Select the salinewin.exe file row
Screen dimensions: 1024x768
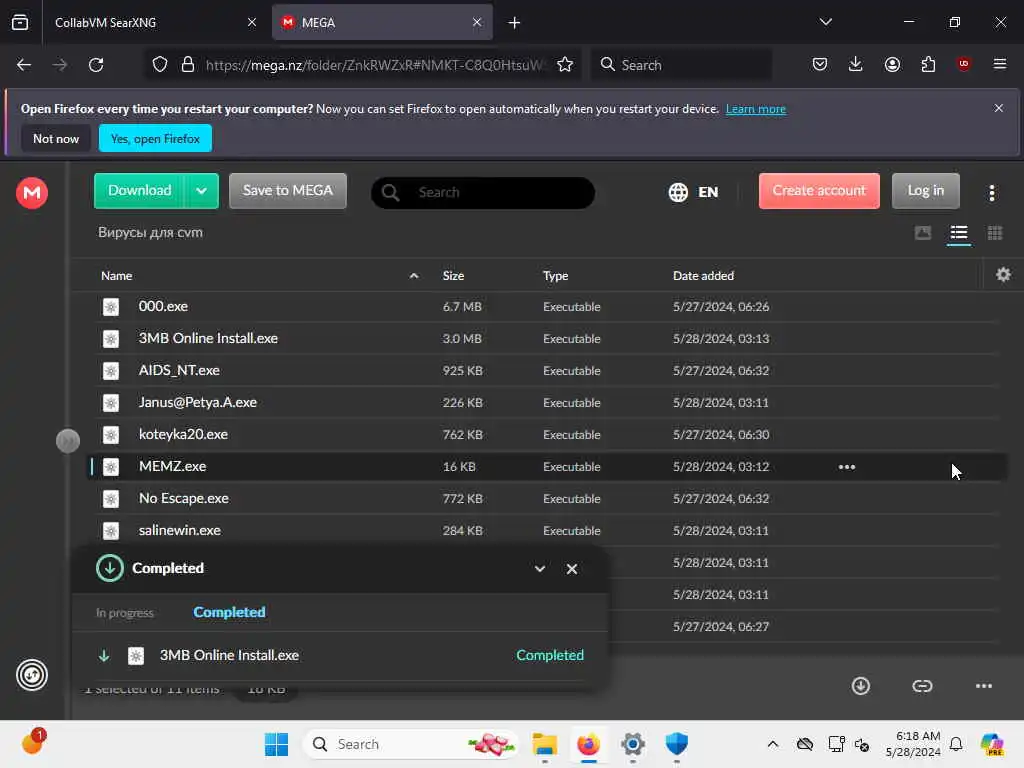[x=545, y=530]
